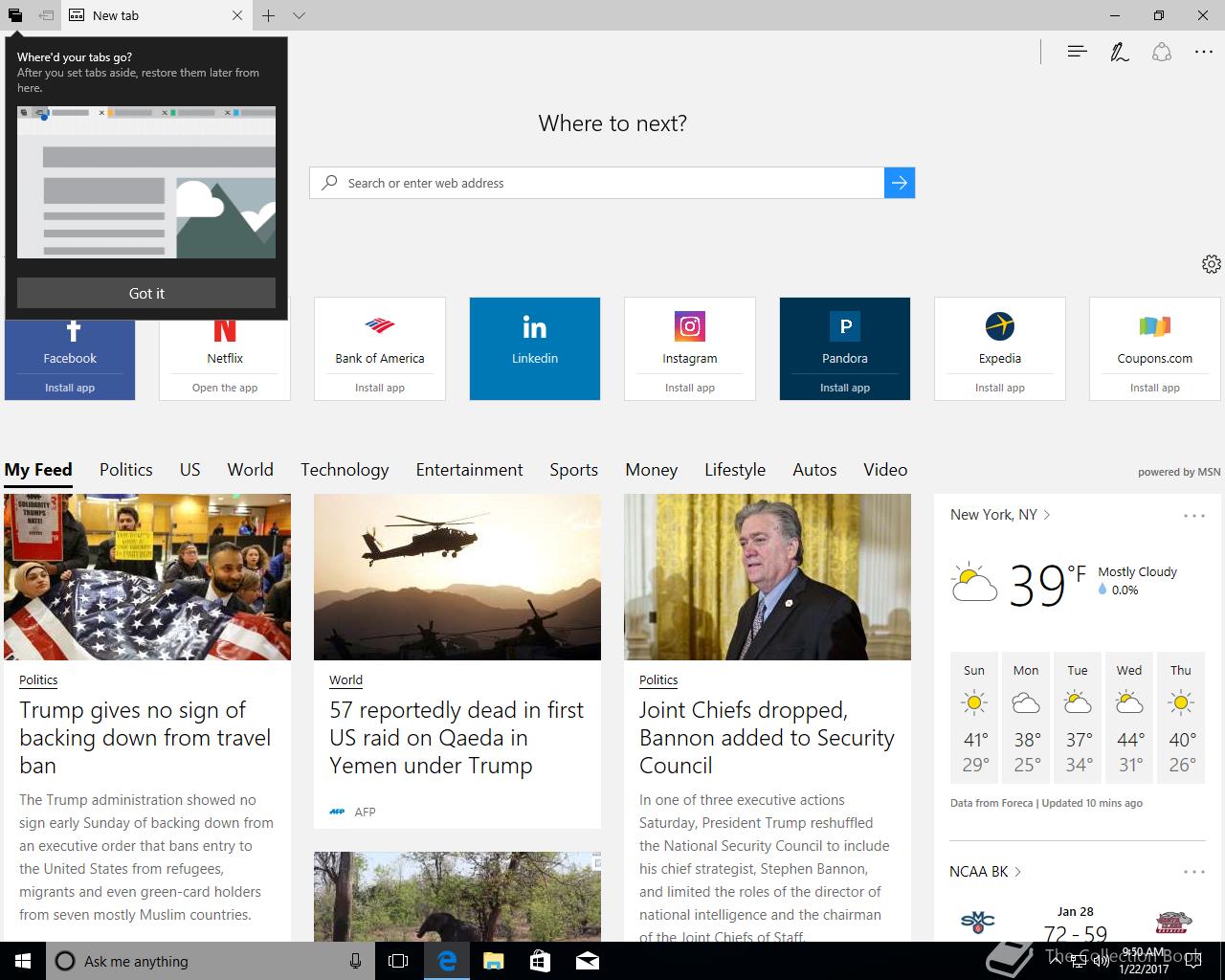
Task: Click the Edge icon on the taskbar
Action: [x=446, y=961]
